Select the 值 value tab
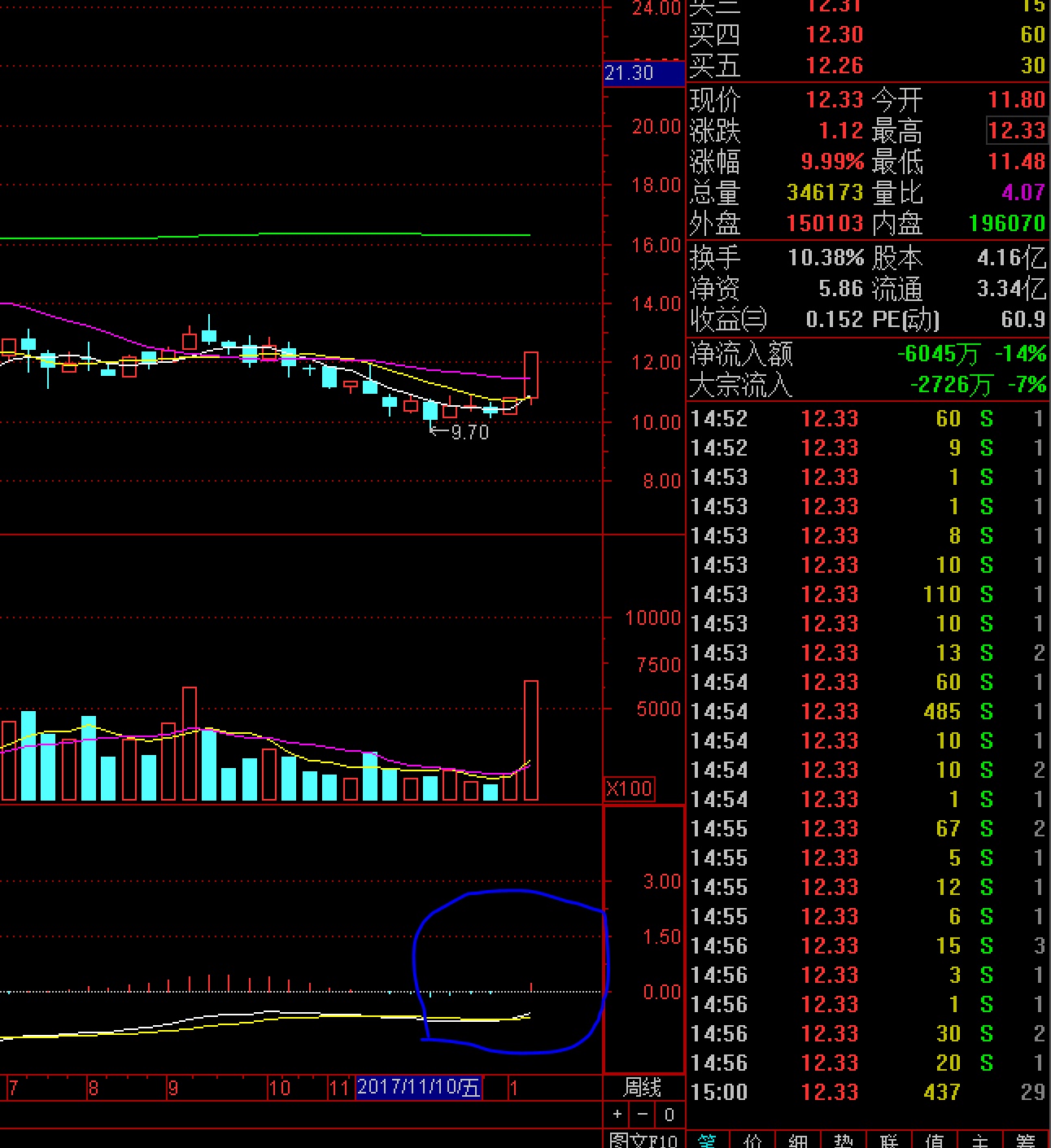This screenshot has width=1051, height=1148. (935, 1140)
